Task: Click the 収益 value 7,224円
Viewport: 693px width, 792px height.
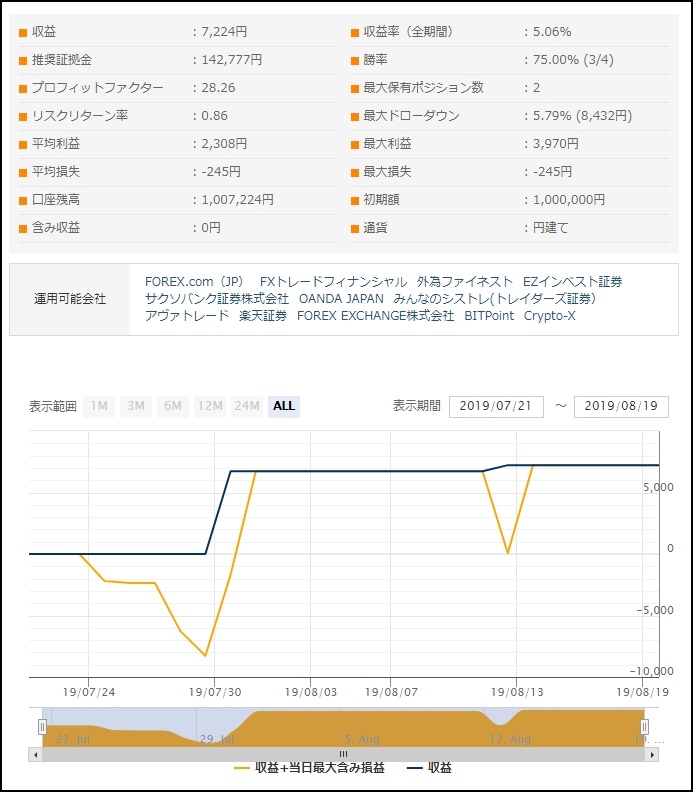Action: (224, 32)
